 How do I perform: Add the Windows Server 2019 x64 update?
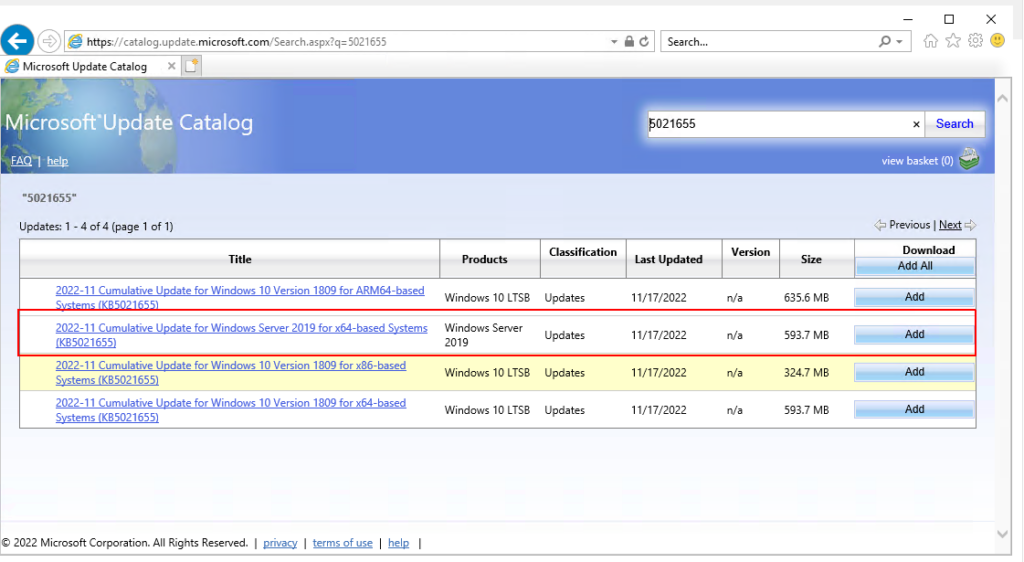click(914, 334)
